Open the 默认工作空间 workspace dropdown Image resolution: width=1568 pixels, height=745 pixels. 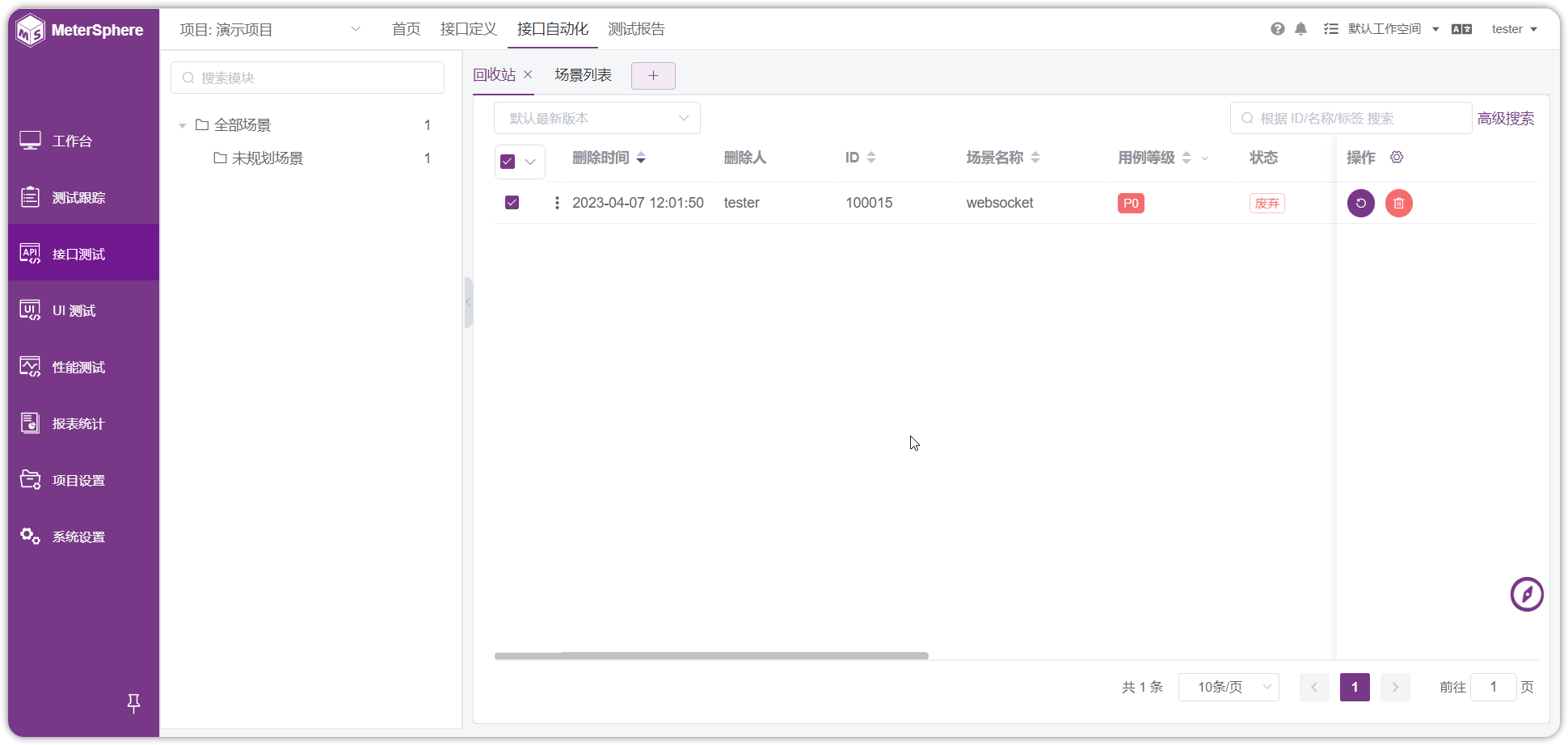[1393, 29]
